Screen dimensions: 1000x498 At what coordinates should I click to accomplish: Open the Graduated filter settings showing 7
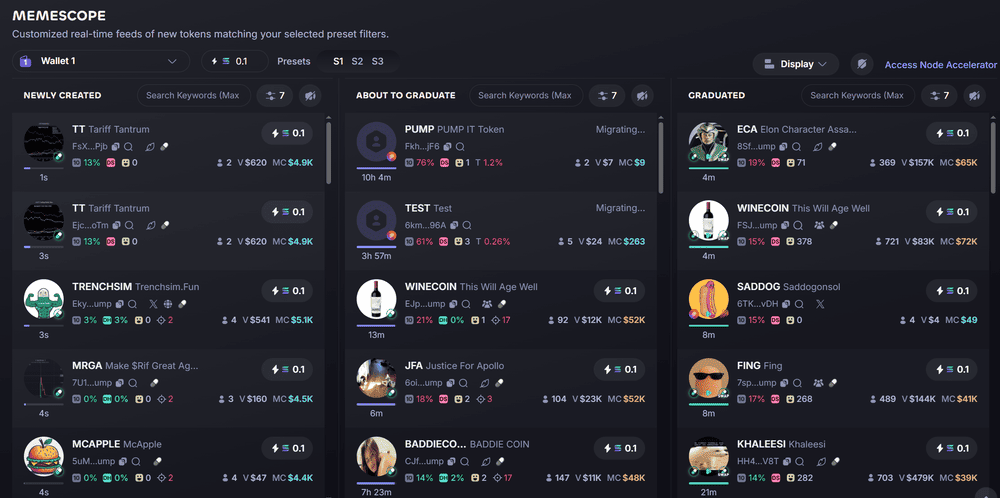[939, 96]
